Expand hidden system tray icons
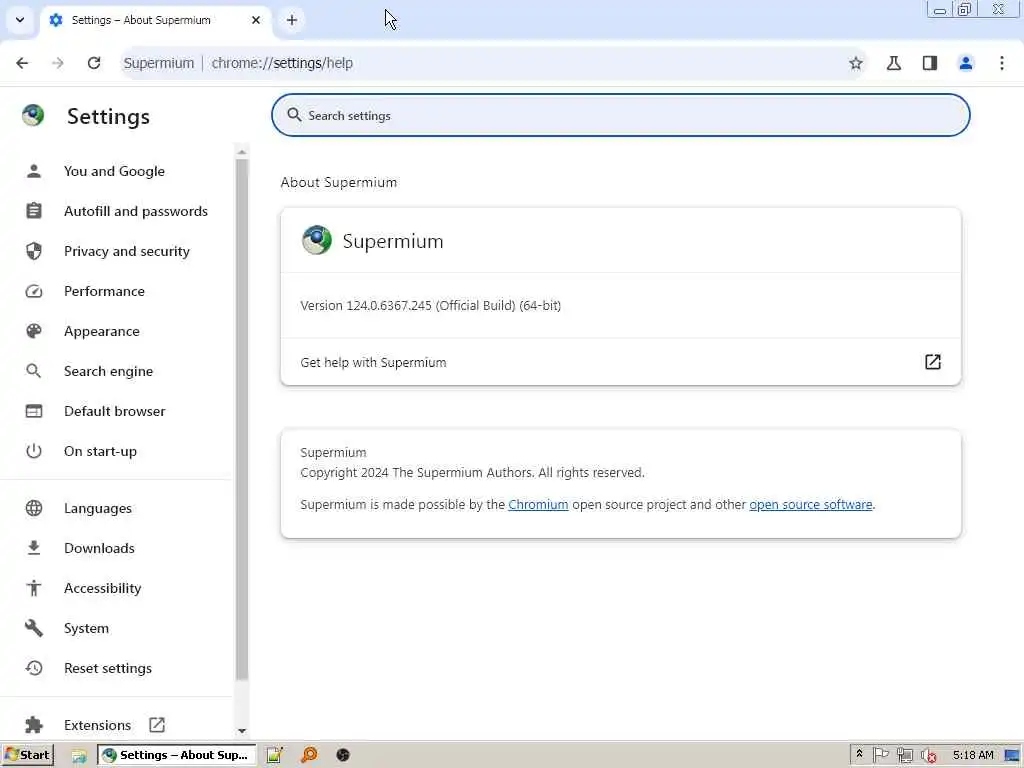This screenshot has width=1024, height=768. click(x=859, y=754)
